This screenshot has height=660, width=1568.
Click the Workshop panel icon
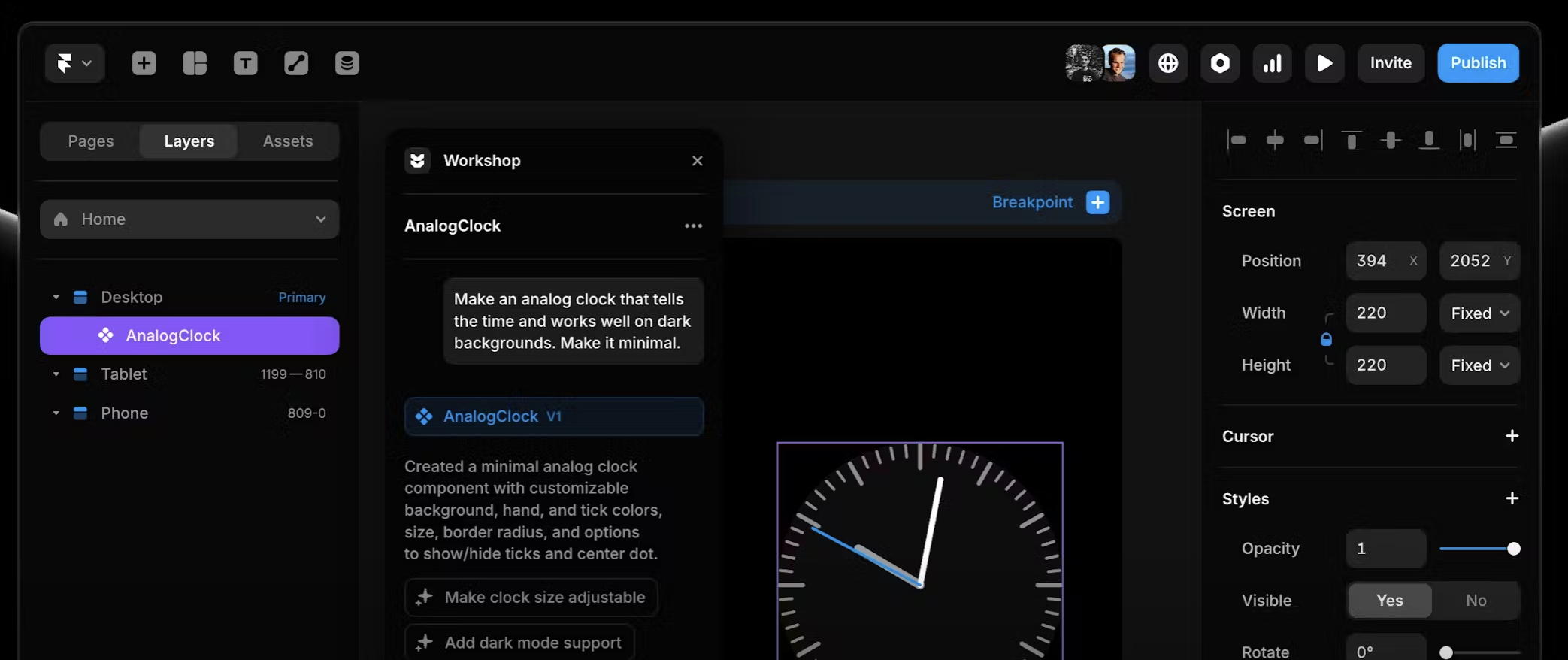click(417, 161)
